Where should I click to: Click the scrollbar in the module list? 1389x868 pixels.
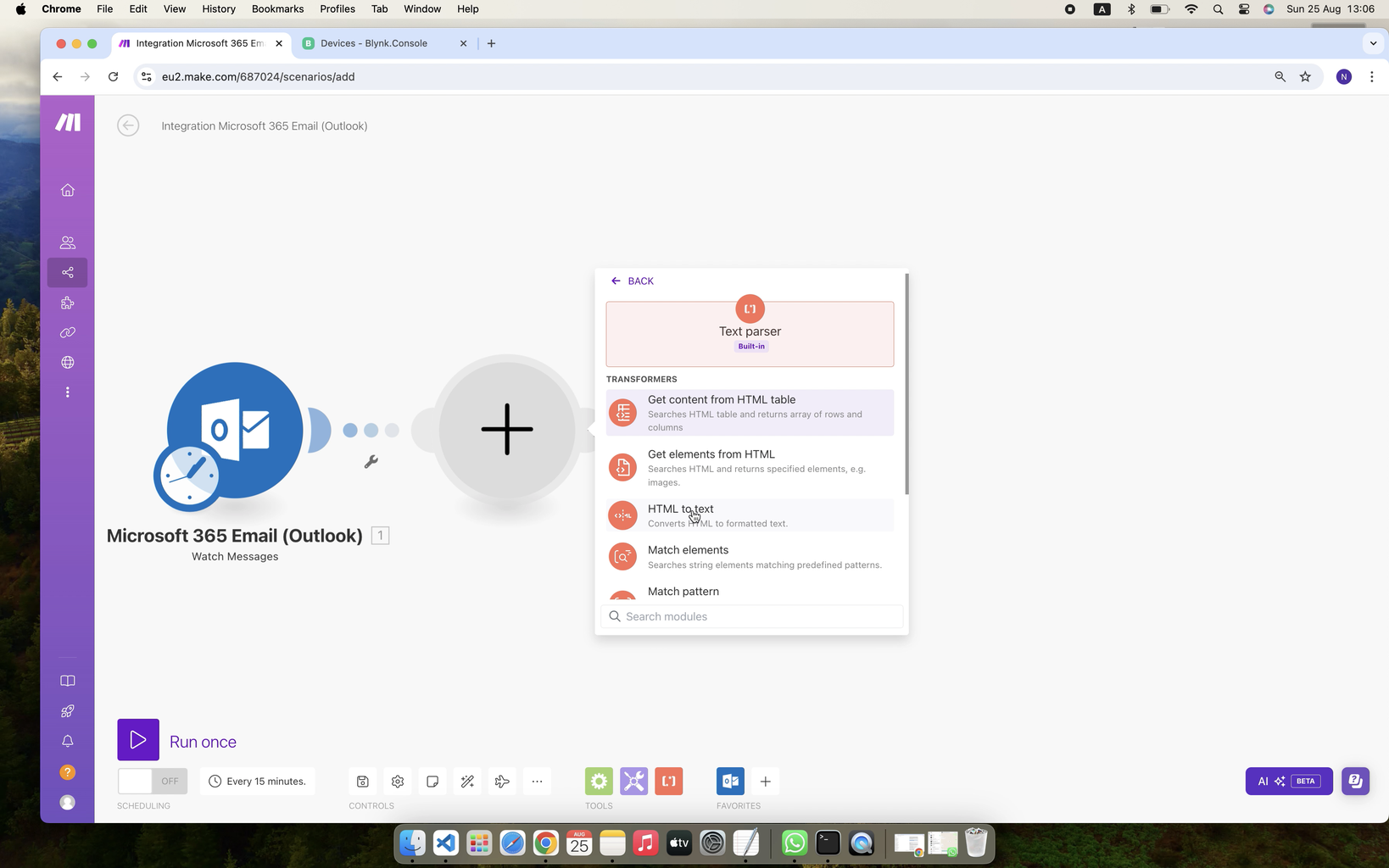906,384
